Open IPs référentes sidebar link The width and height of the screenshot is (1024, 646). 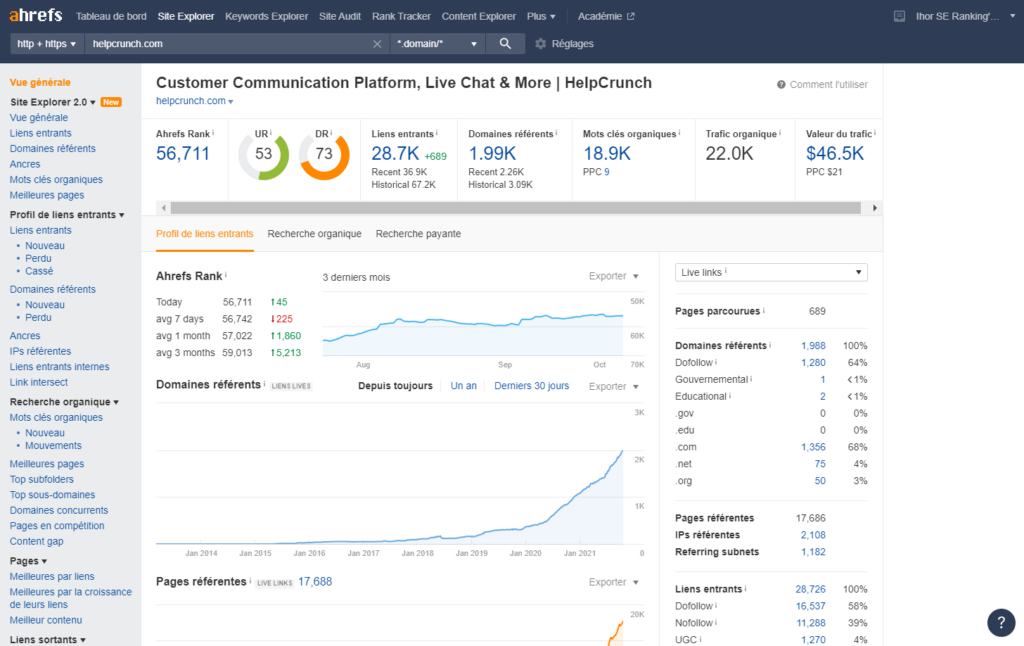pos(40,351)
